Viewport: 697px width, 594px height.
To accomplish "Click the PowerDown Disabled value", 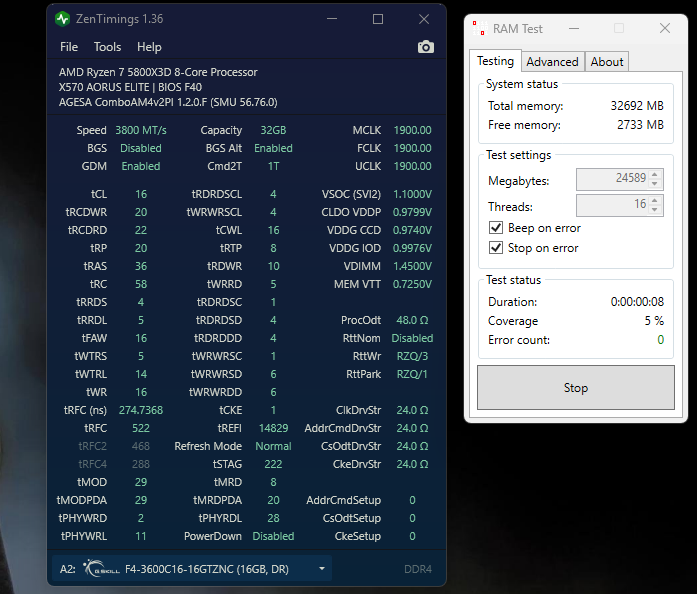I will pos(273,536).
